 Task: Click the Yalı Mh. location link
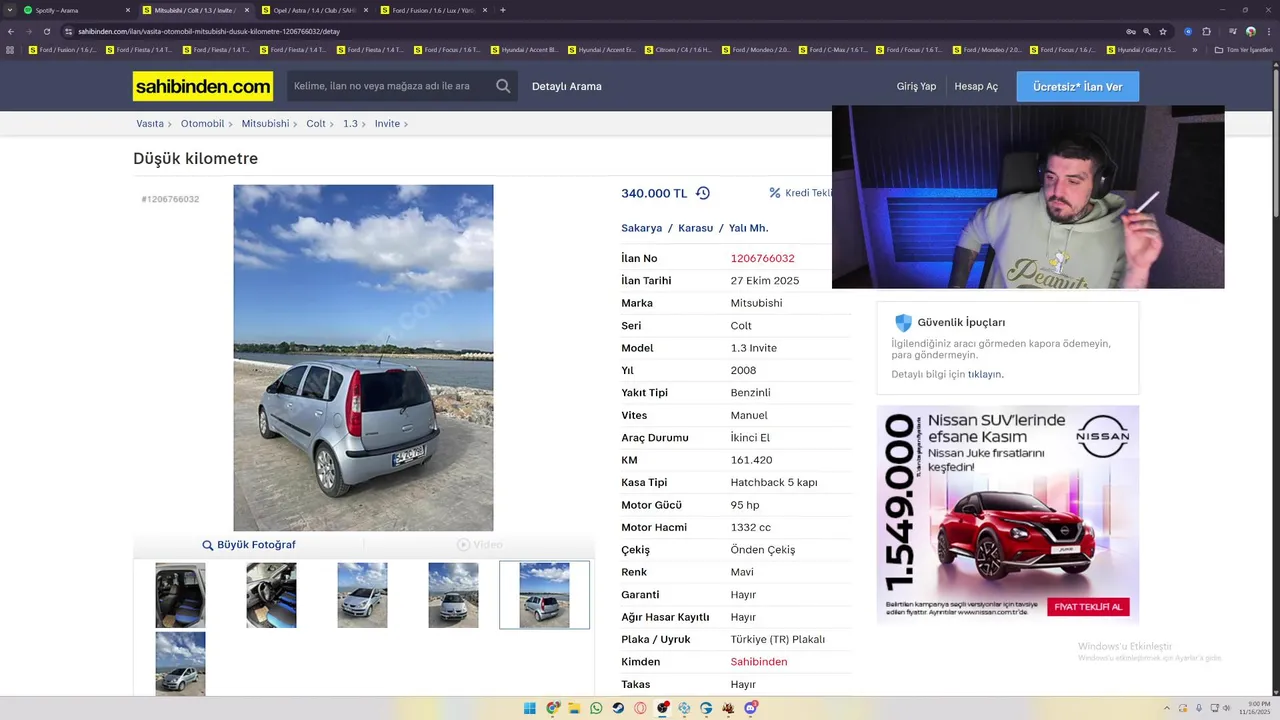tap(749, 228)
